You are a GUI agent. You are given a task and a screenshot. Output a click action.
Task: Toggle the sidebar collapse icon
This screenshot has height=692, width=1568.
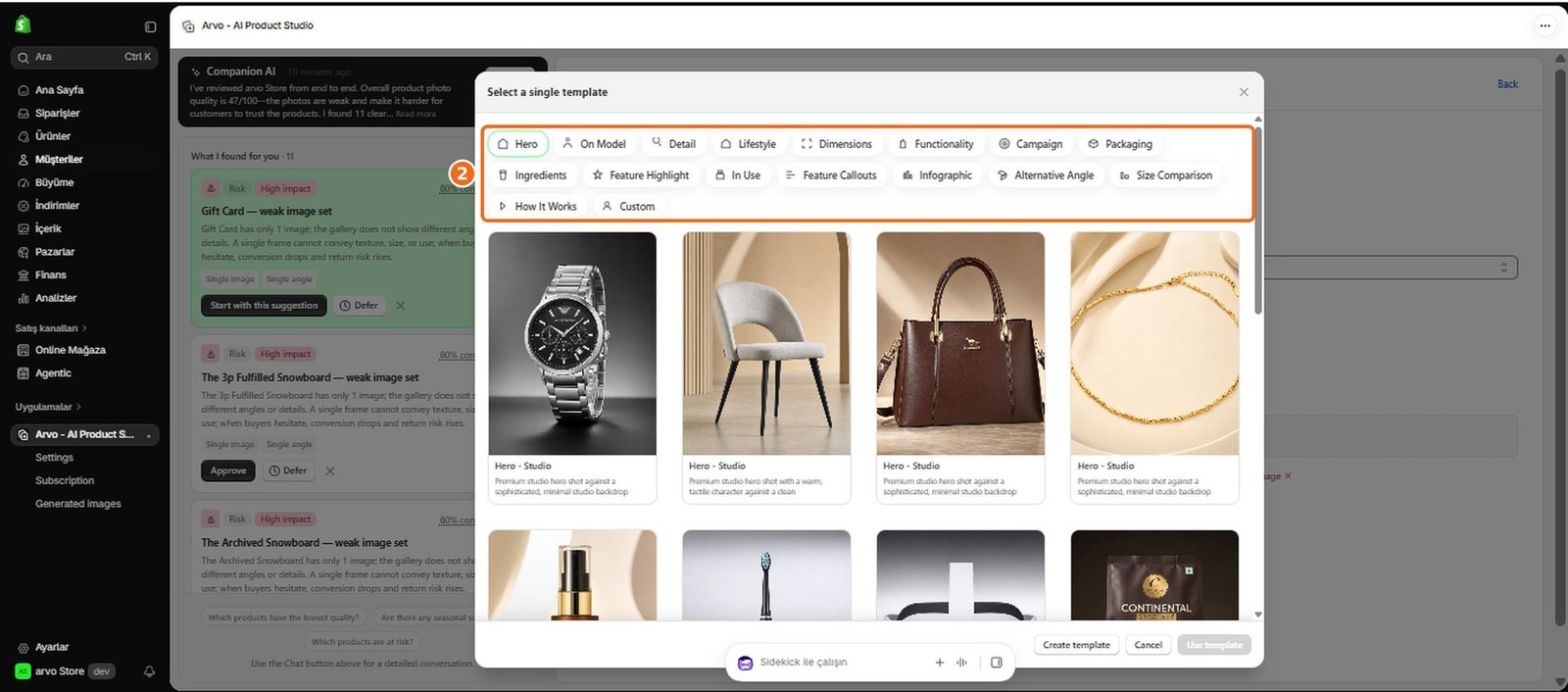point(150,27)
